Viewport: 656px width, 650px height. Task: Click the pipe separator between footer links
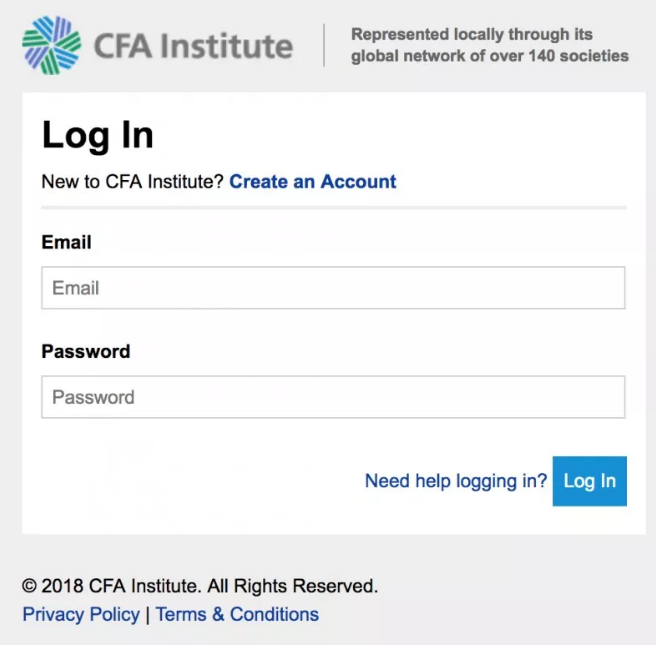148,614
